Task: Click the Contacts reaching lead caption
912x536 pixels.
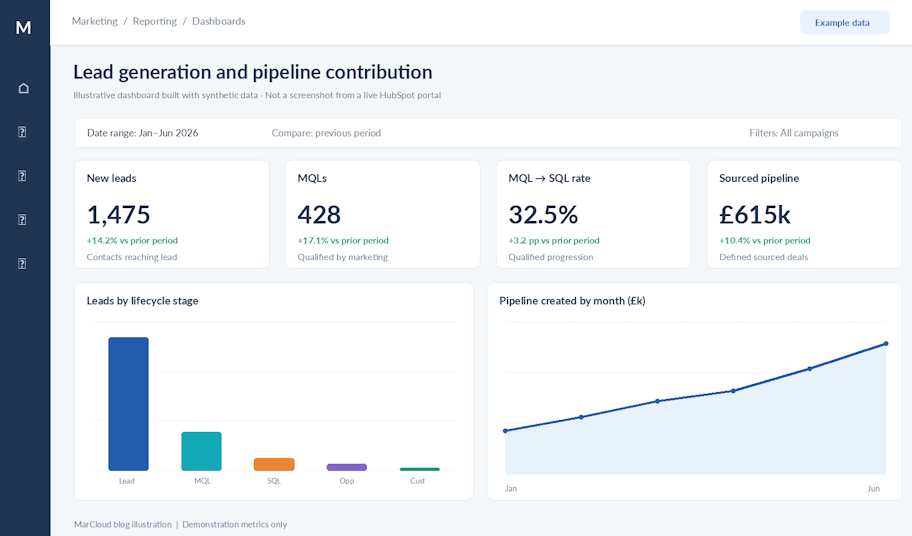Action: [132, 257]
